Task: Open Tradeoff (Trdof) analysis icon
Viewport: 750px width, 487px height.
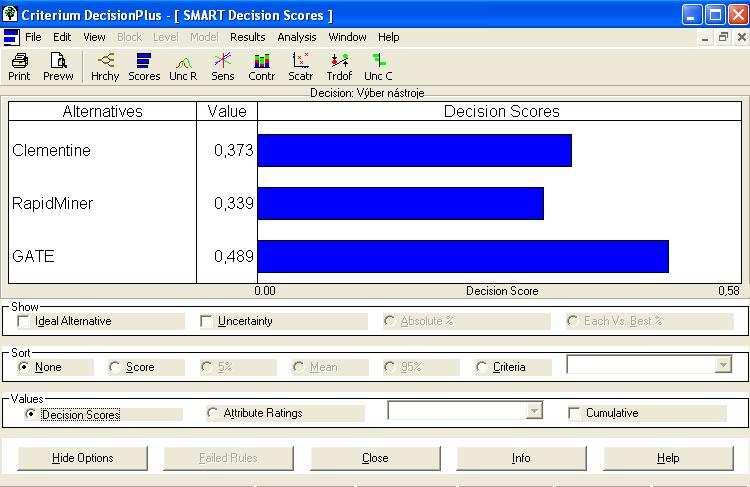Action: pyautogui.click(x=339, y=66)
